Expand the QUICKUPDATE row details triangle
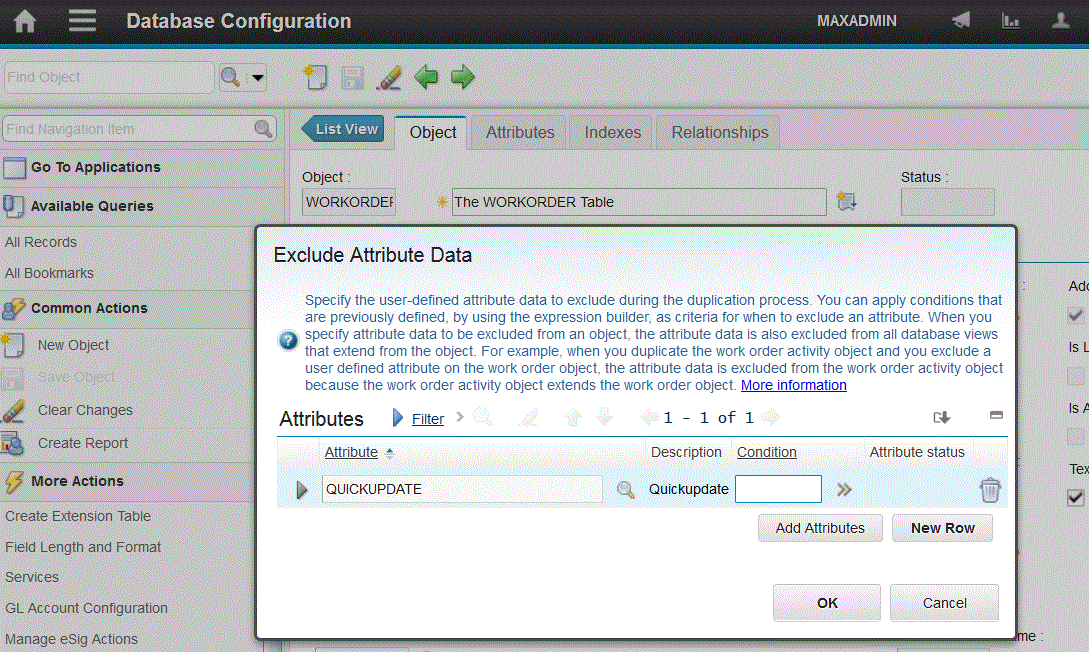The width and height of the screenshot is (1089, 652). [x=302, y=489]
